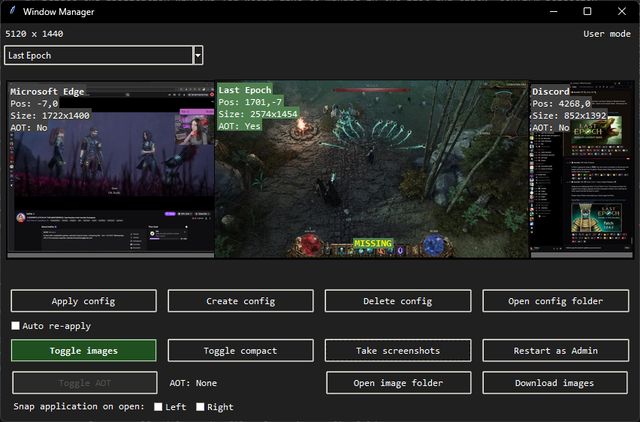Click the User mode label
The width and height of the screenshot is (640, 422).
(x=607, y=34)
